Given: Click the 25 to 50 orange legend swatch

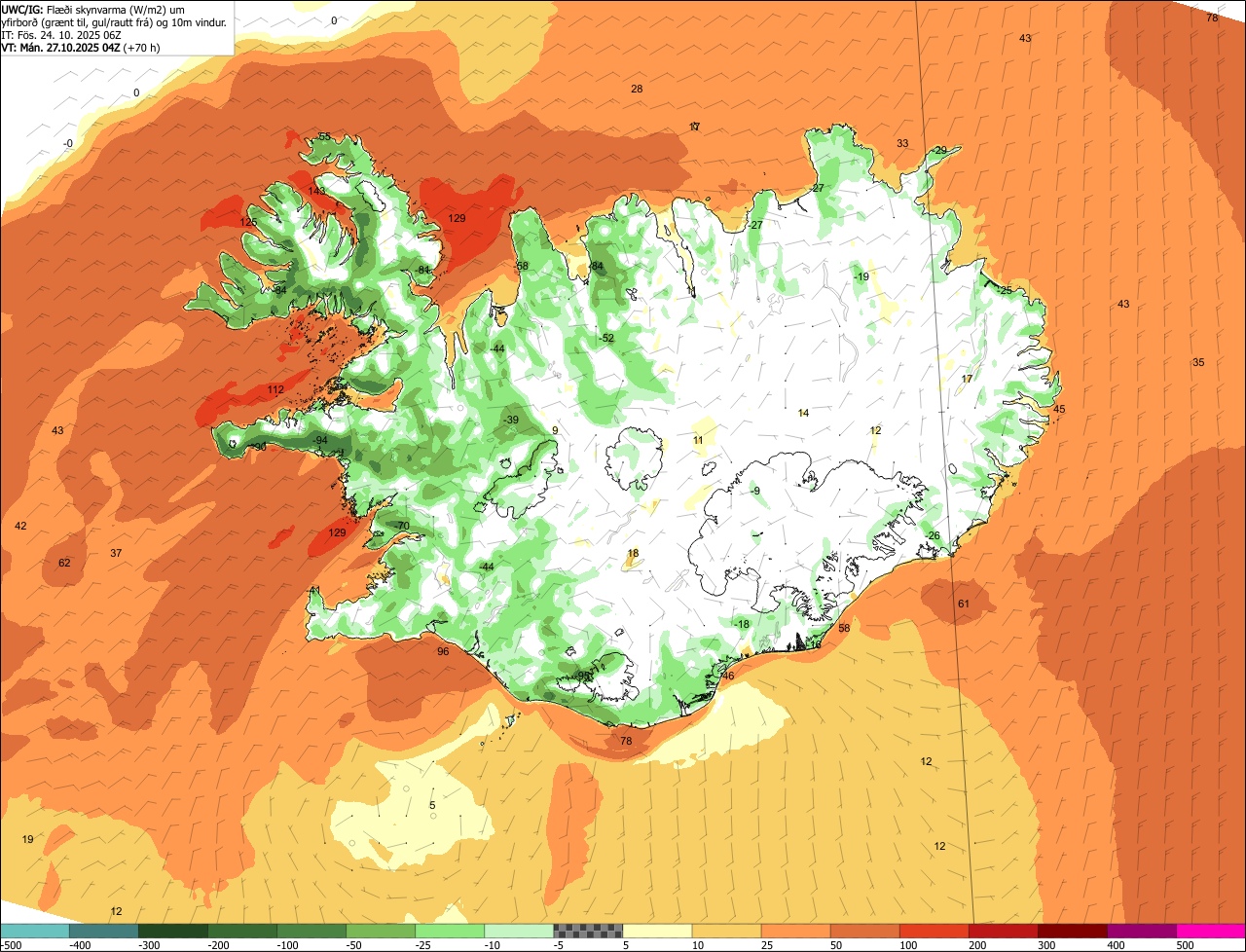Looking at the screenshot, I should click(x=795, y=931).
